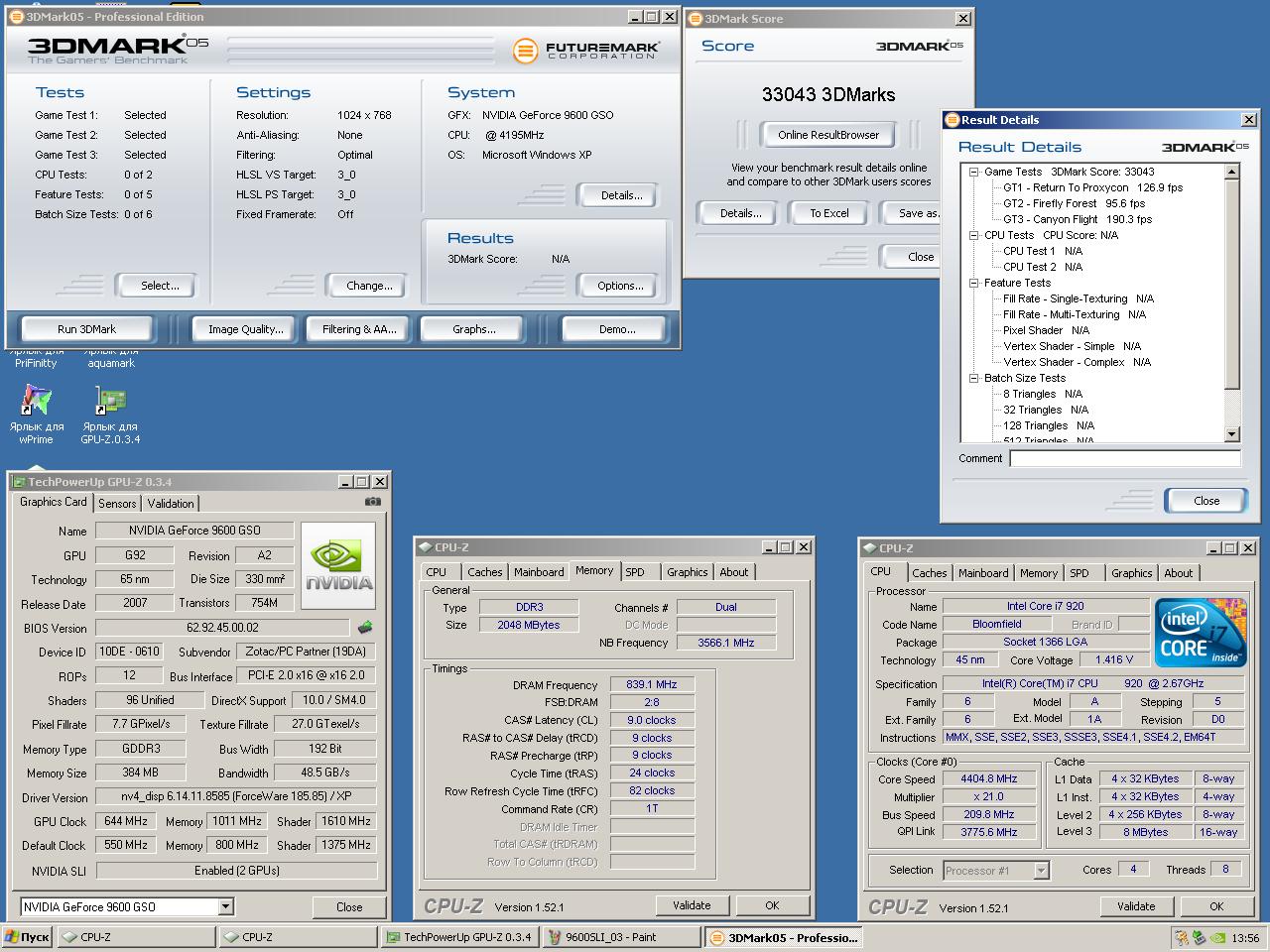Screen dimensions: 1270x952
Task: Click Close button in GPU-Z
Action: [349, 907]
